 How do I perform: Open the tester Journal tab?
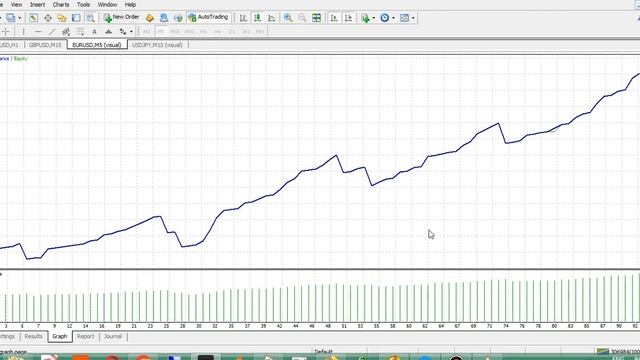point(113,336)
